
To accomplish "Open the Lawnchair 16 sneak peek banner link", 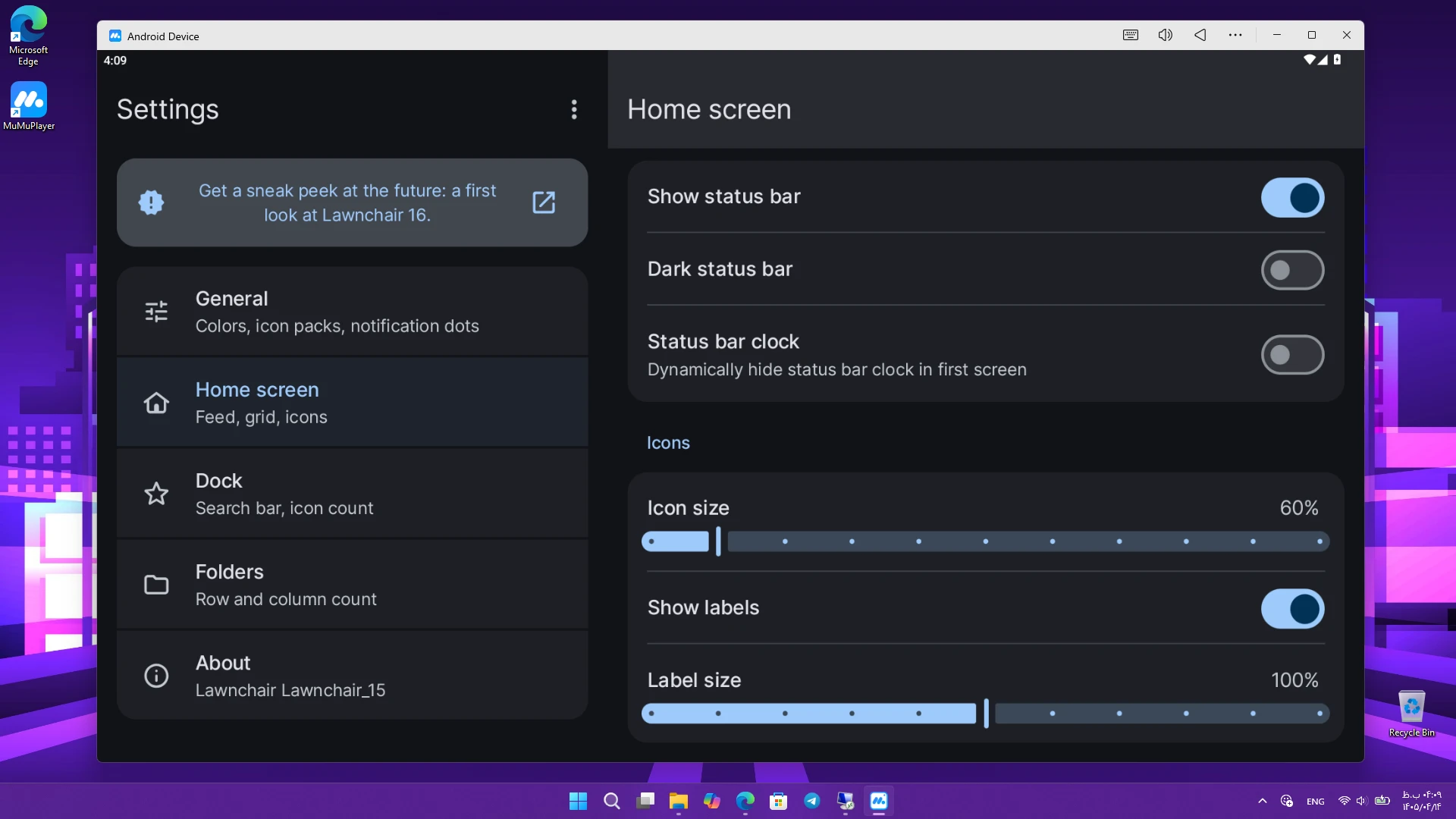I will pos(353,202).
